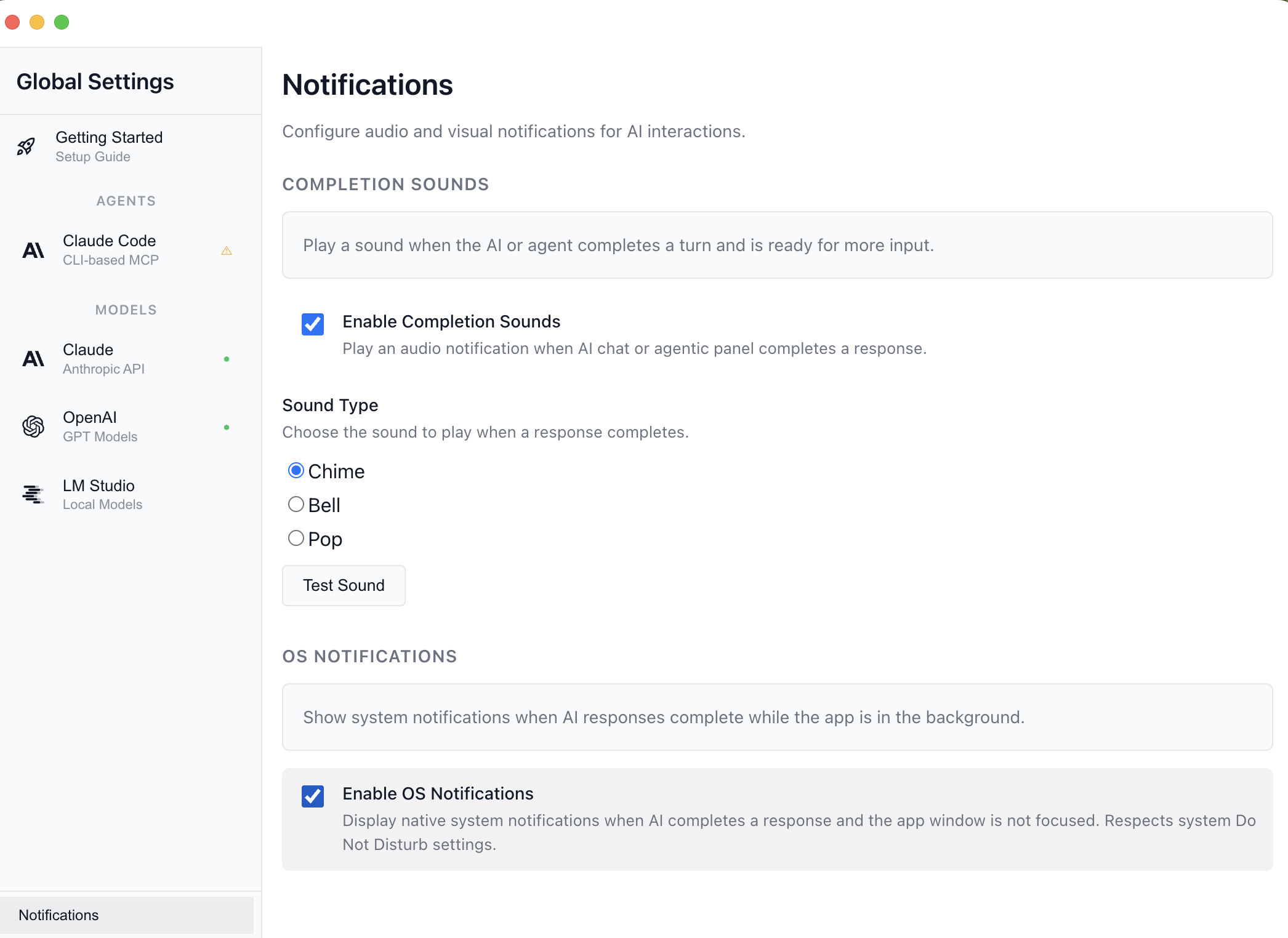Click the LM Studio logo icon
Viewport: 1288px width, 938px height.
33,494
